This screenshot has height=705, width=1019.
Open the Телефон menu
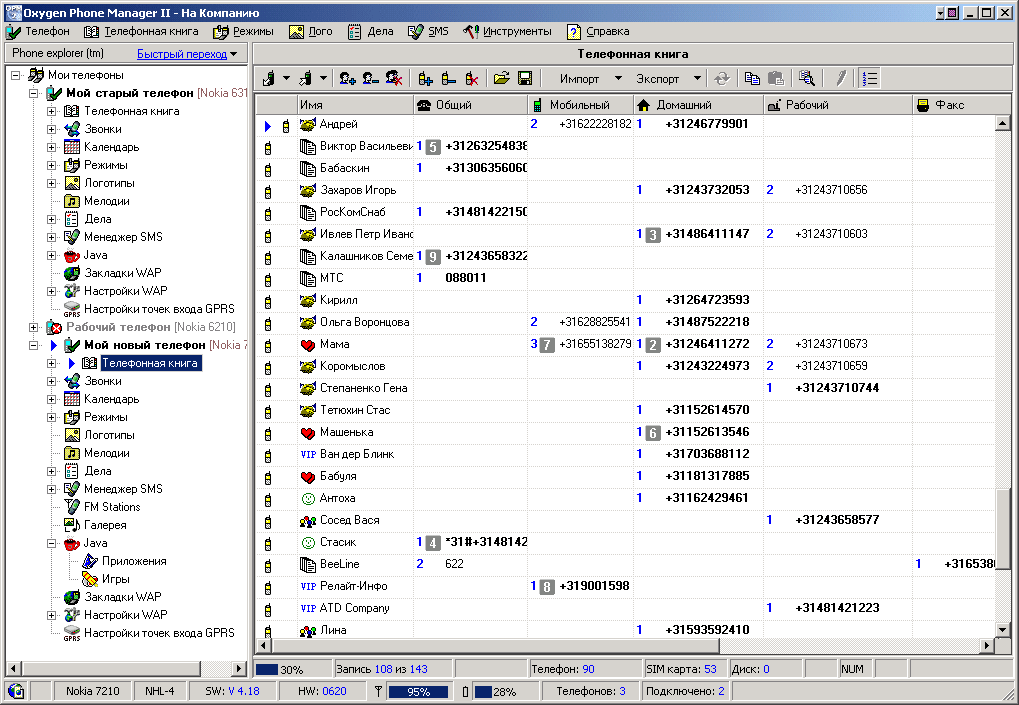38,31
